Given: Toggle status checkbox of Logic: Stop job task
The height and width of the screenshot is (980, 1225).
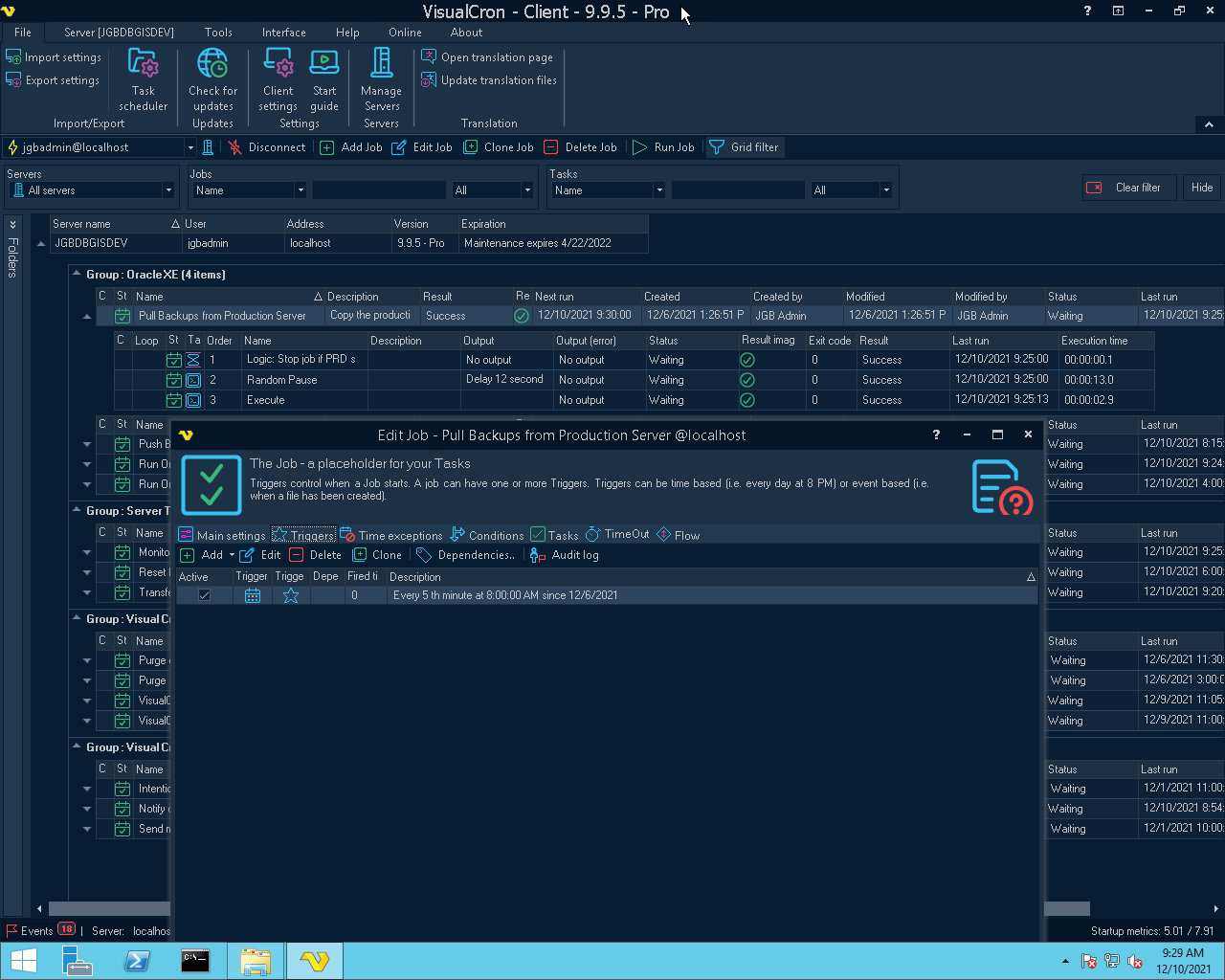Looking at the screenshot, I should [x=173, y=360].
